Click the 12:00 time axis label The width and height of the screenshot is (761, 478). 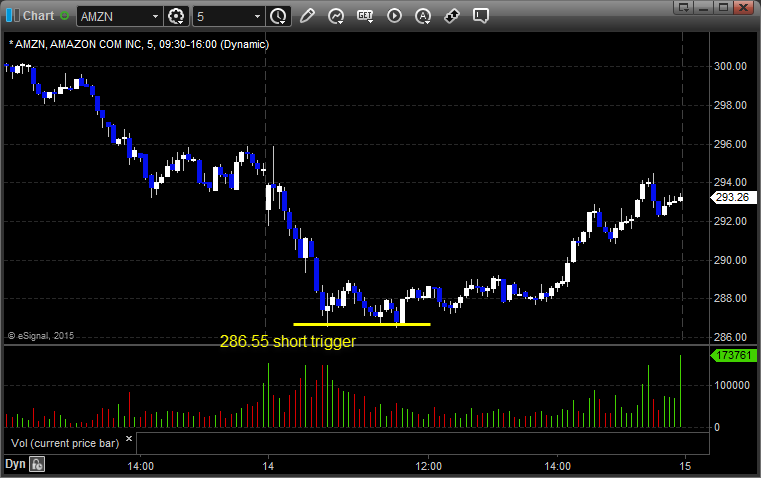click(x=429, y=466)
